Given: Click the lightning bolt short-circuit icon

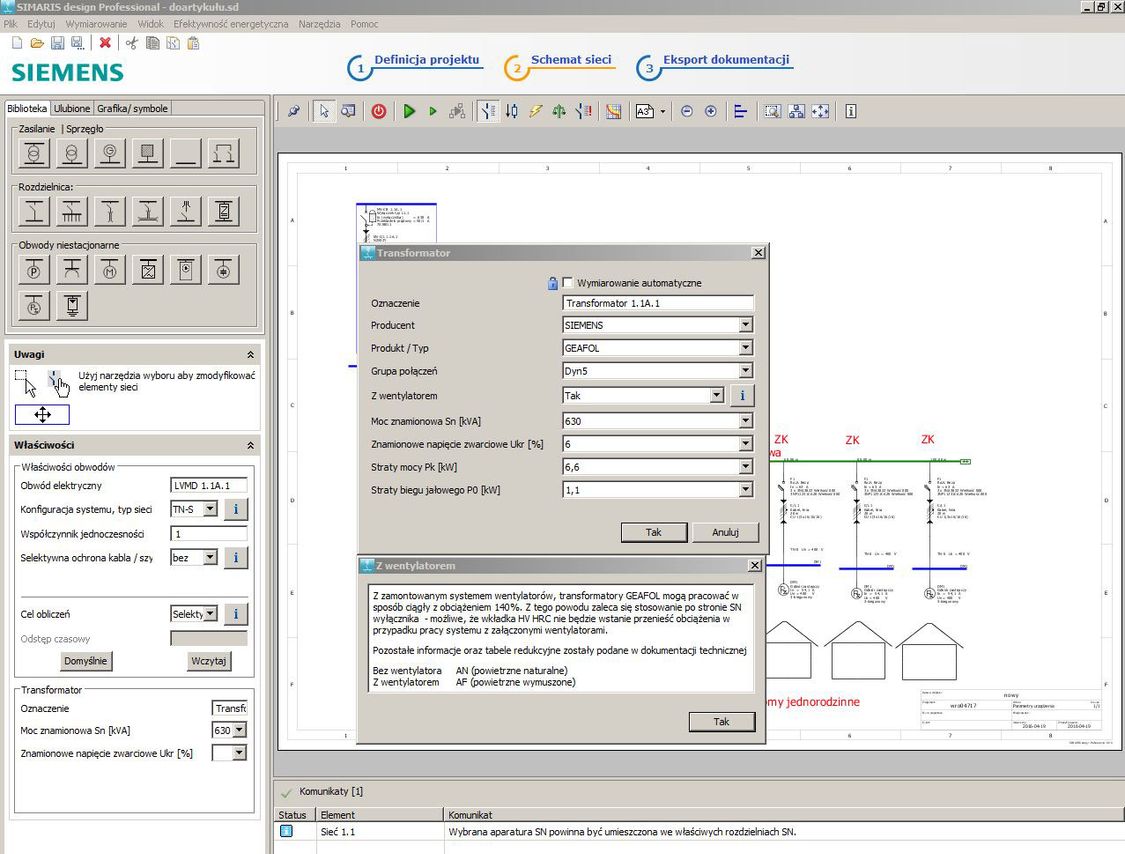Looking at the screenshot, I should click(535, 111).
